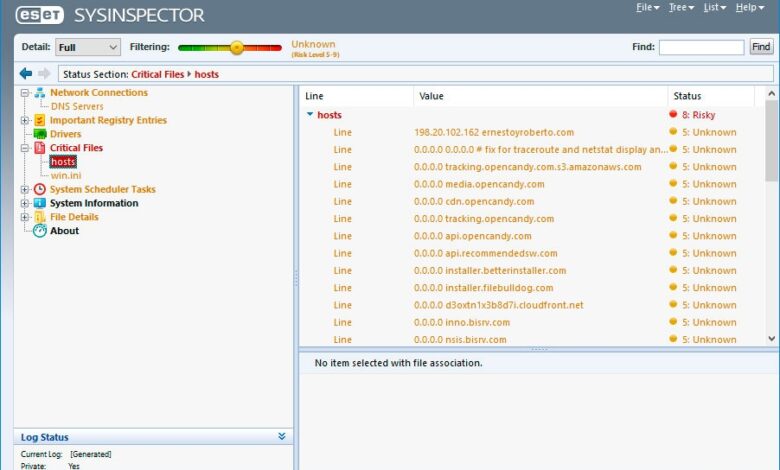Expand the System Information node
780x470 pixels.
tap(24, 203)
